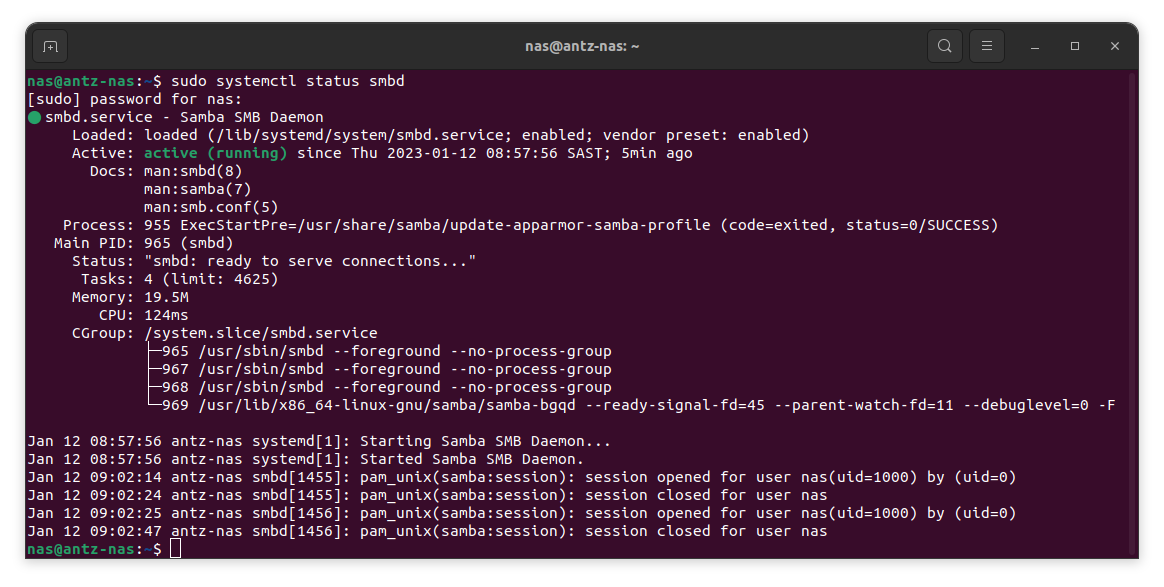The height and width of the screenshot is (587, 1164).
Task: Click the CGroup /system.slice/smbd.service line
Action: point(261,333)
